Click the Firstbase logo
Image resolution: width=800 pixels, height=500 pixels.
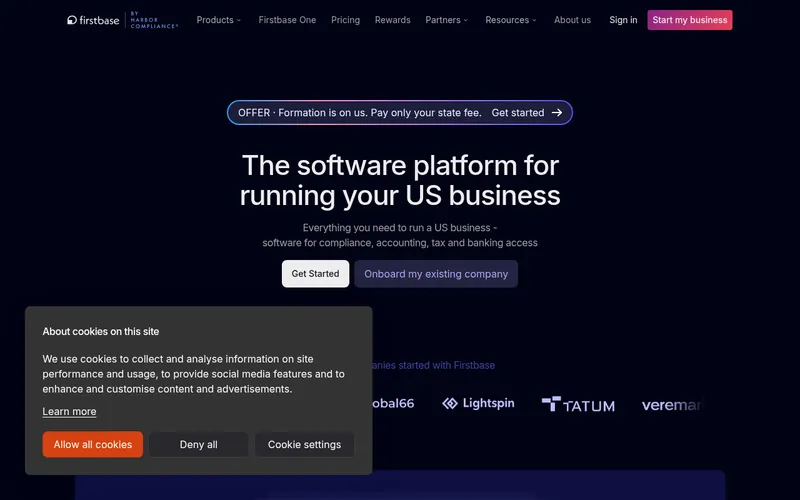pyautogui.click(x=93, y=20)
